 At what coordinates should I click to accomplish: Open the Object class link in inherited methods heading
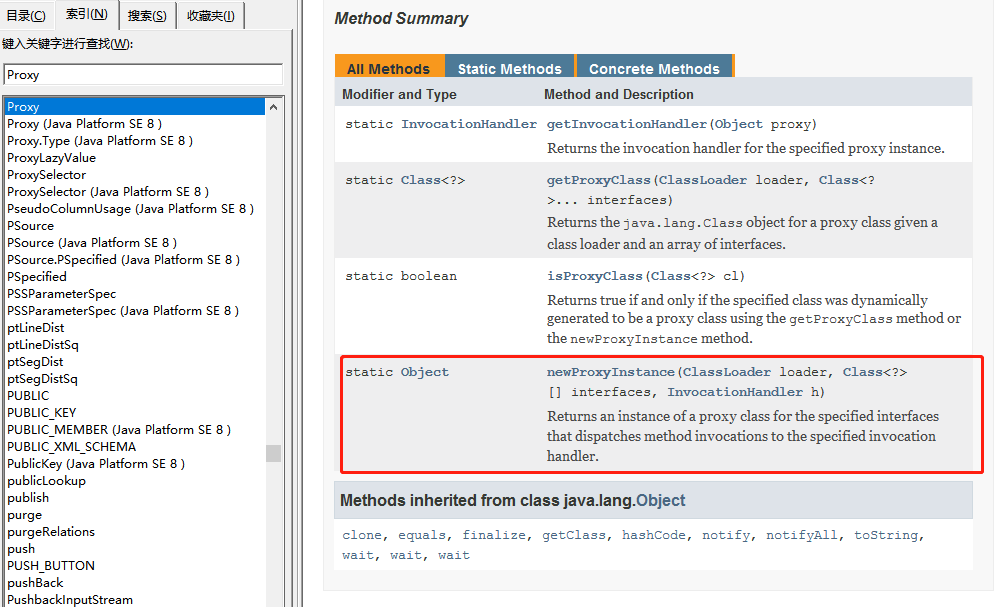coord(661,500)
